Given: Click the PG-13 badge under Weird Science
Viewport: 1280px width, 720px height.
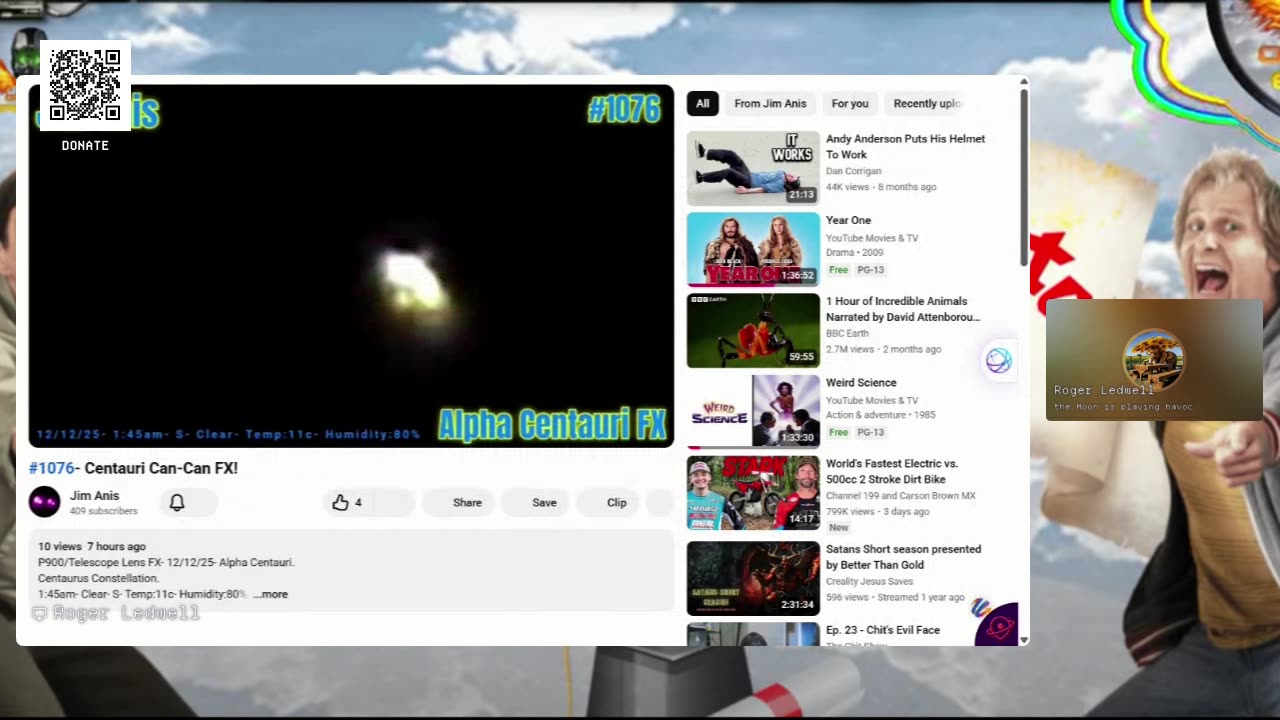Looking at the screenshot, I should click(870, 432).
